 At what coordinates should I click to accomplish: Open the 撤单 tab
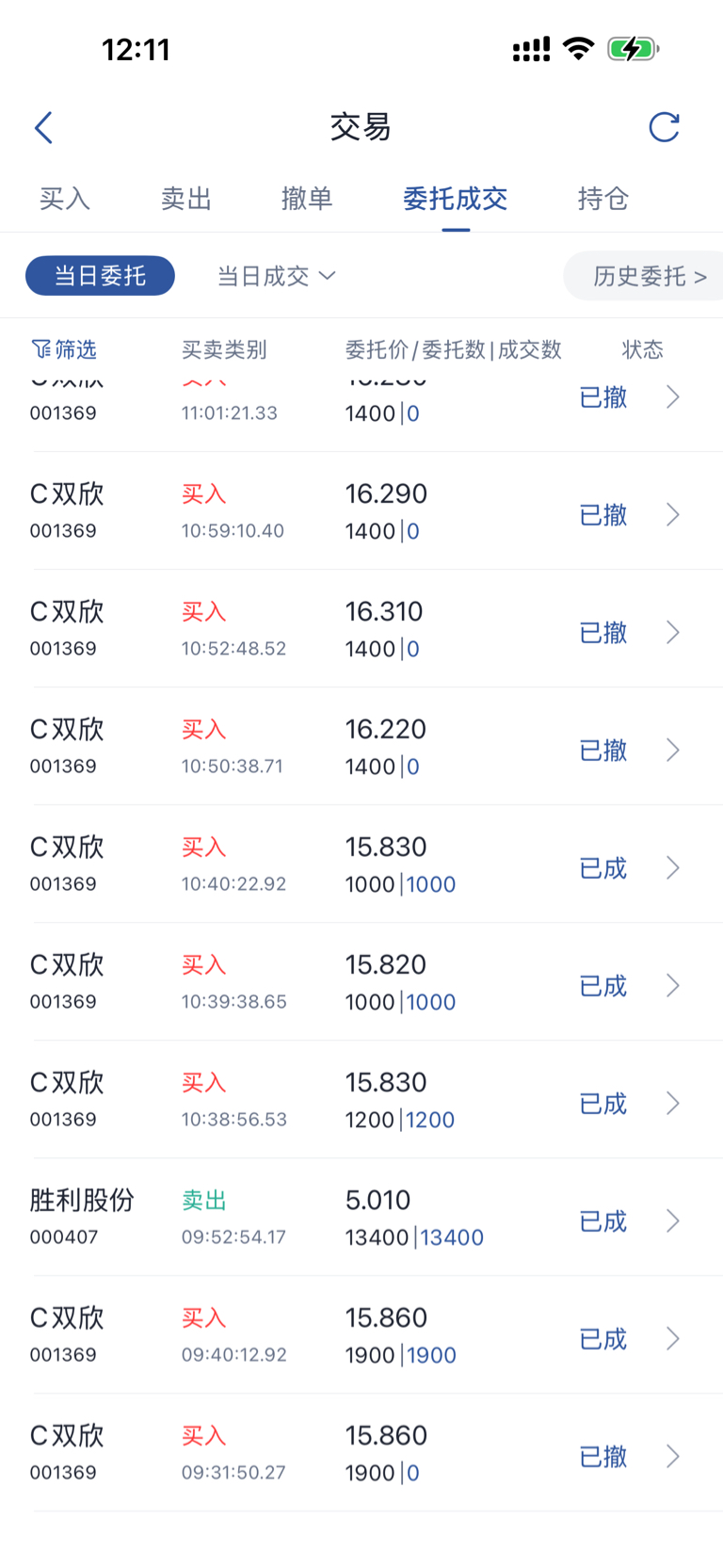tap(307, 199)
